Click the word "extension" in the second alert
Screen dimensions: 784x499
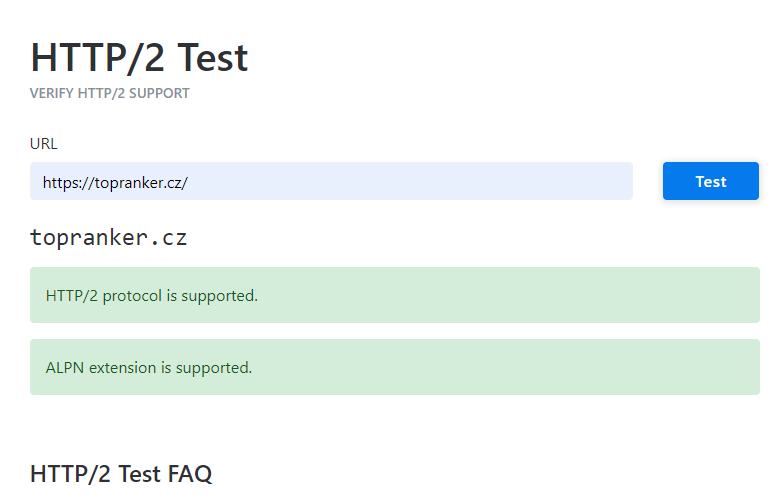point(122,368)
